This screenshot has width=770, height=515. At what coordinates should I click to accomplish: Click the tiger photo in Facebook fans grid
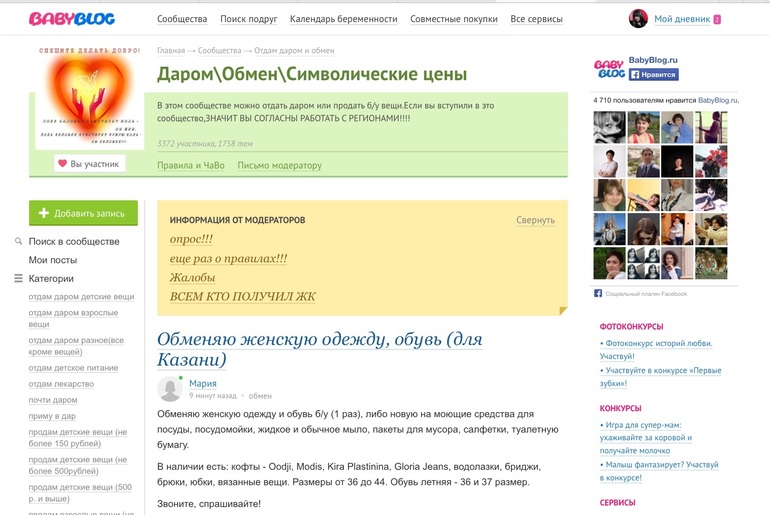tap(711, 263)
